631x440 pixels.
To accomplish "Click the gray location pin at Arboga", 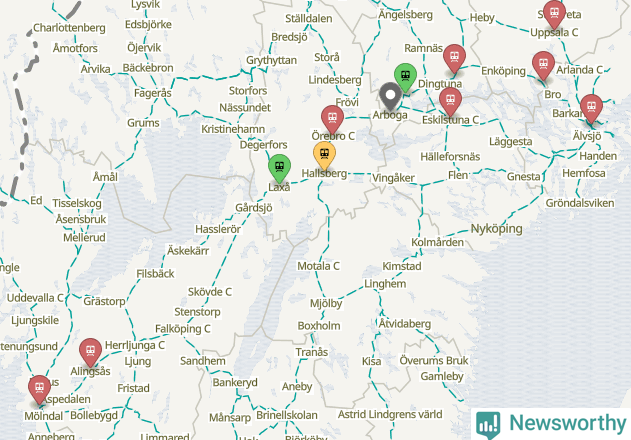I will [390, 96].
